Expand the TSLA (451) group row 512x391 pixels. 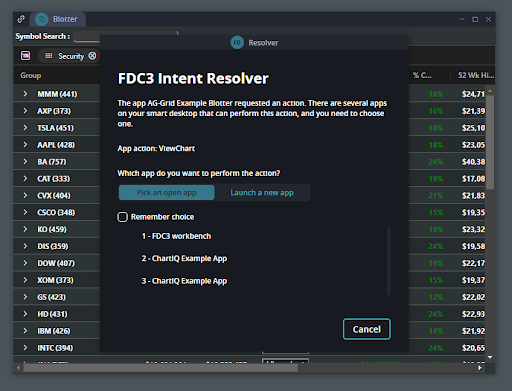pos(25,128)
